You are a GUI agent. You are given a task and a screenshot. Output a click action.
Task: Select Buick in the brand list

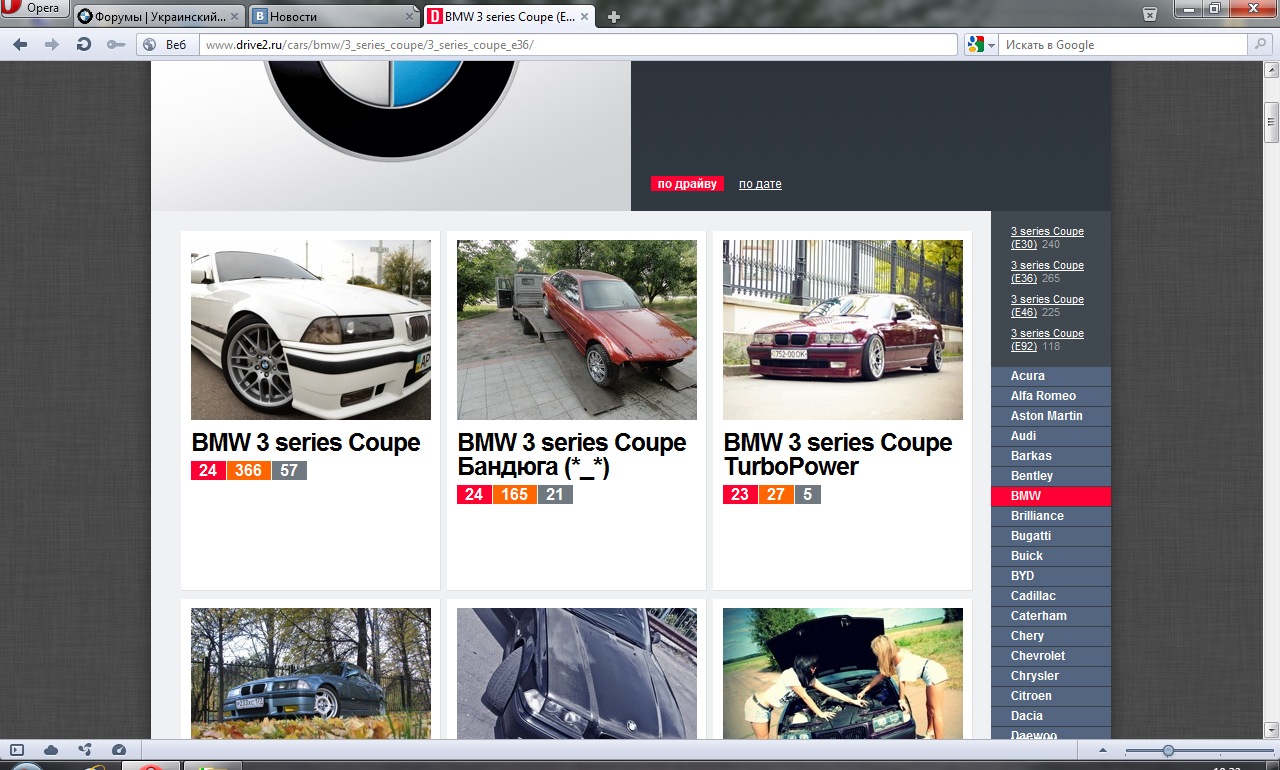click(x=1051, y=556)
